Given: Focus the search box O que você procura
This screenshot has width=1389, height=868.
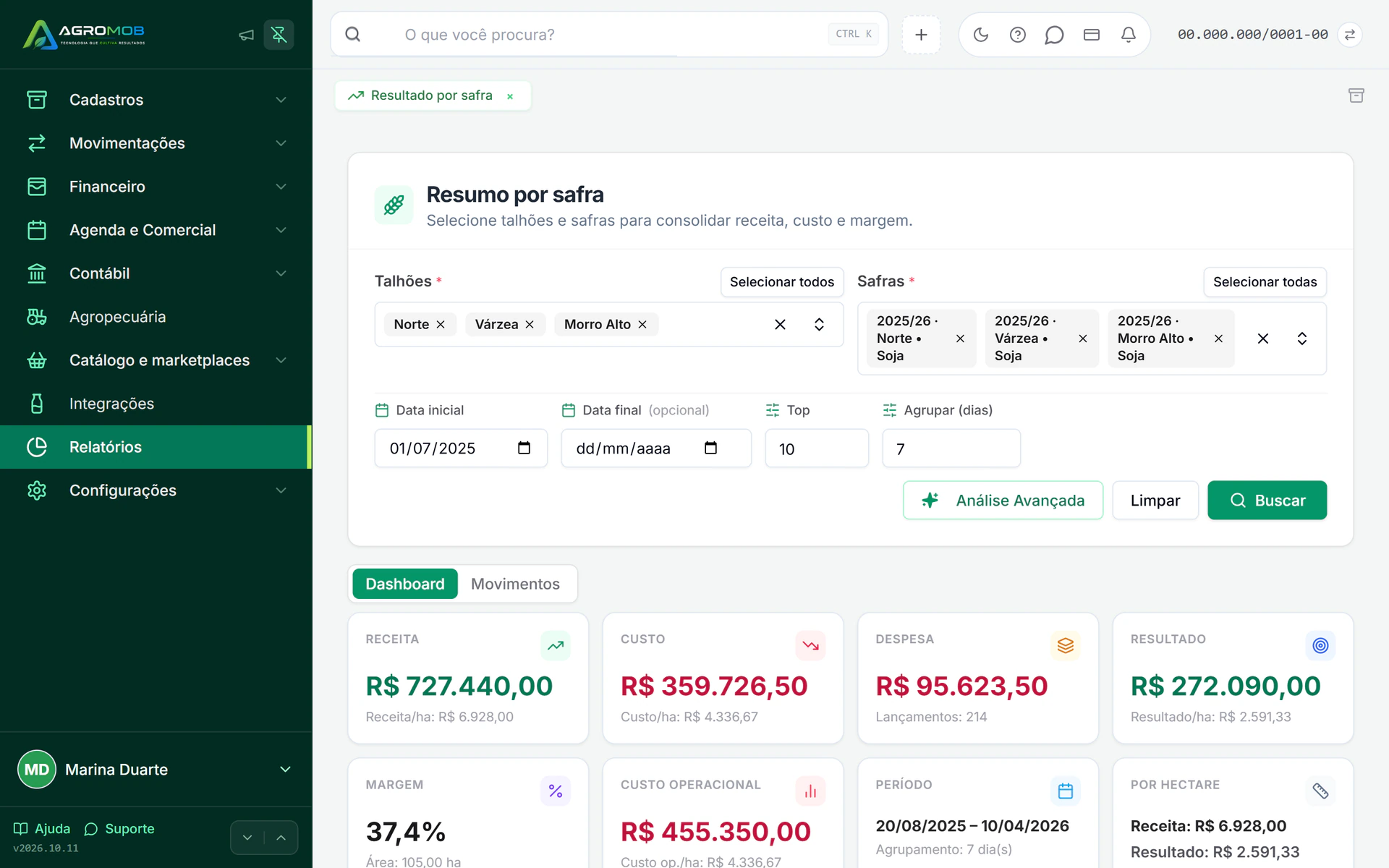Looking at the screenshot, I should coord(609,35).
